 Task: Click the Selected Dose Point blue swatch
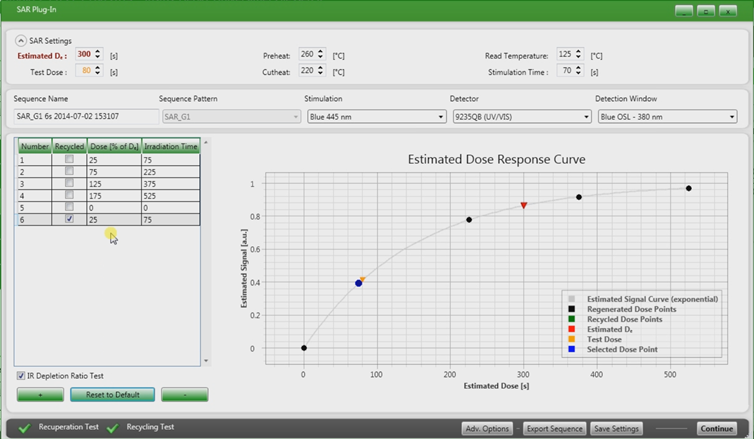click(571, 349)
